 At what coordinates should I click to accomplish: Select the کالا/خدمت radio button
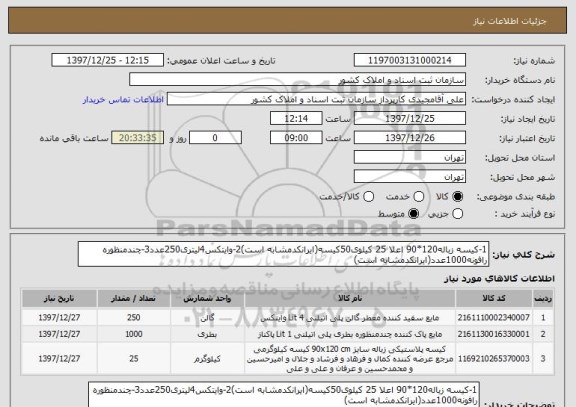(x=368, y=197)
